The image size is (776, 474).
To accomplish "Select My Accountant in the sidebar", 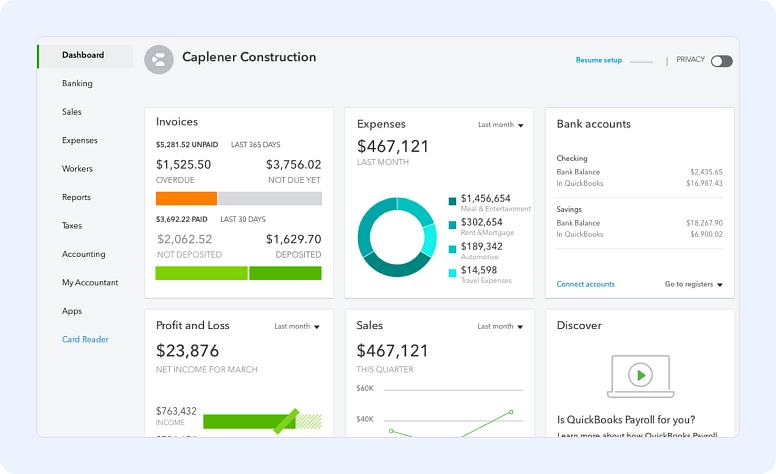I will (90, 283).
